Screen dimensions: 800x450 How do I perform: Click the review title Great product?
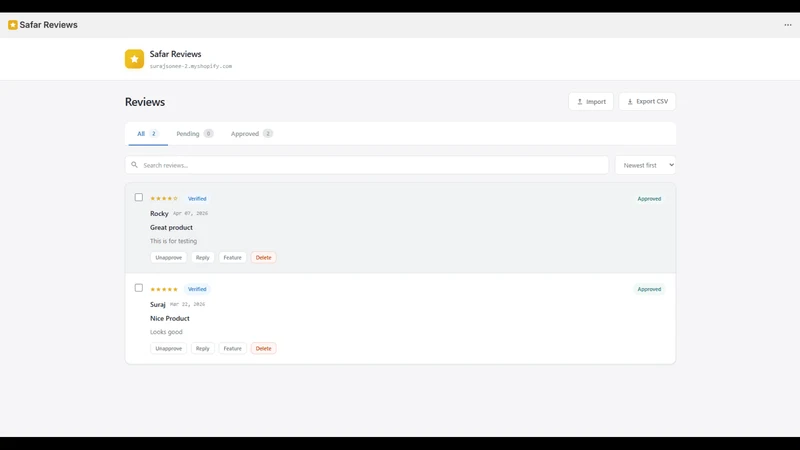tap(171, 228)
